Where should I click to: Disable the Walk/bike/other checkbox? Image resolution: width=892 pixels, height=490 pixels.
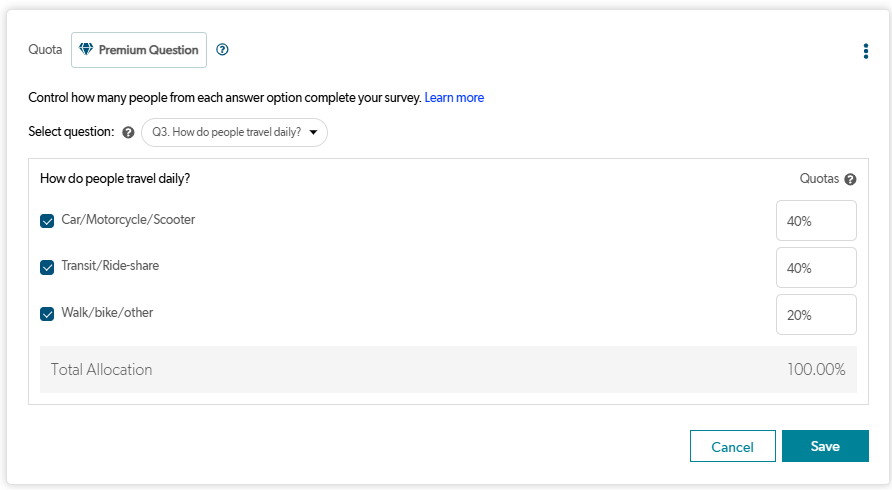47,314
